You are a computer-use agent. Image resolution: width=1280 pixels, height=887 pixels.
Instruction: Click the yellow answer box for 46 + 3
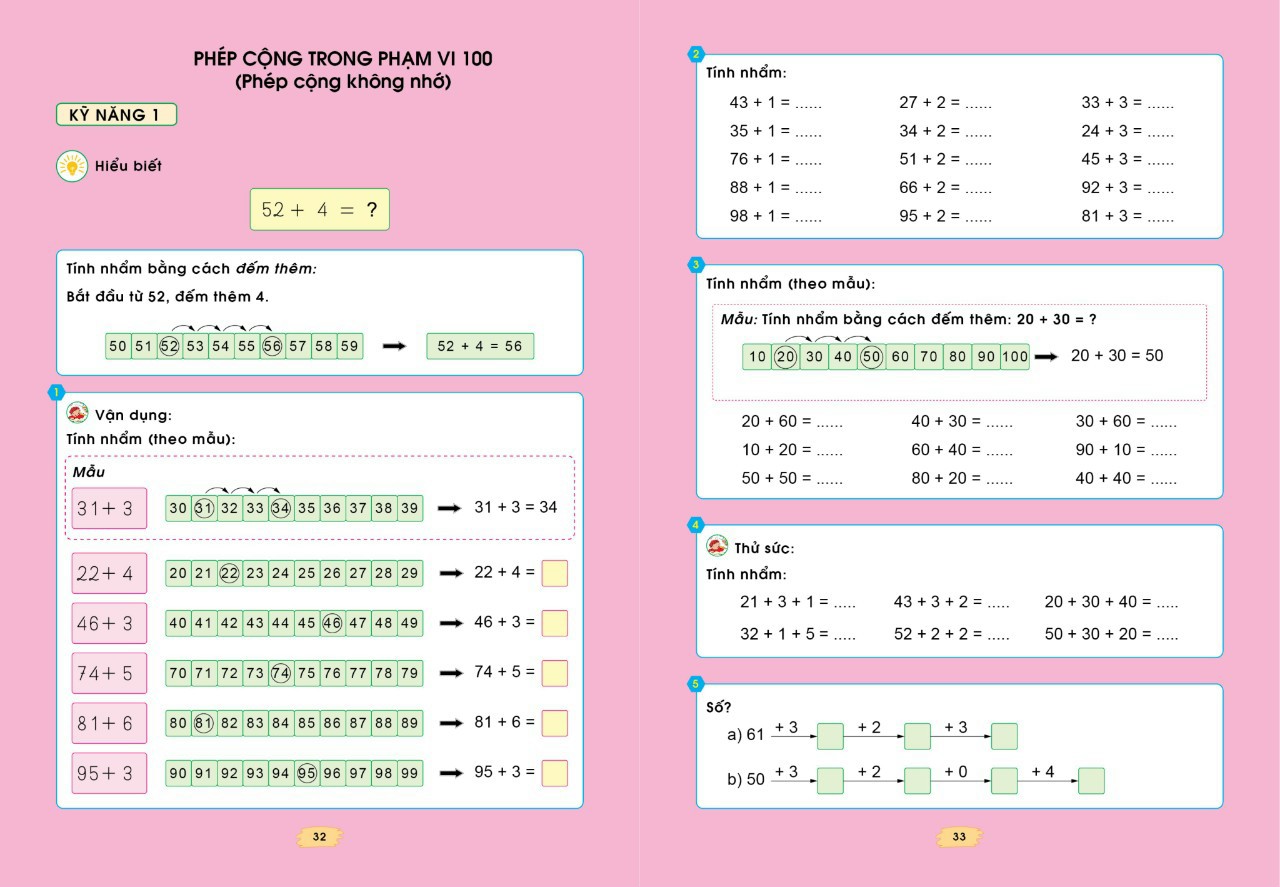pyautogui.click(x=554, y=623)
